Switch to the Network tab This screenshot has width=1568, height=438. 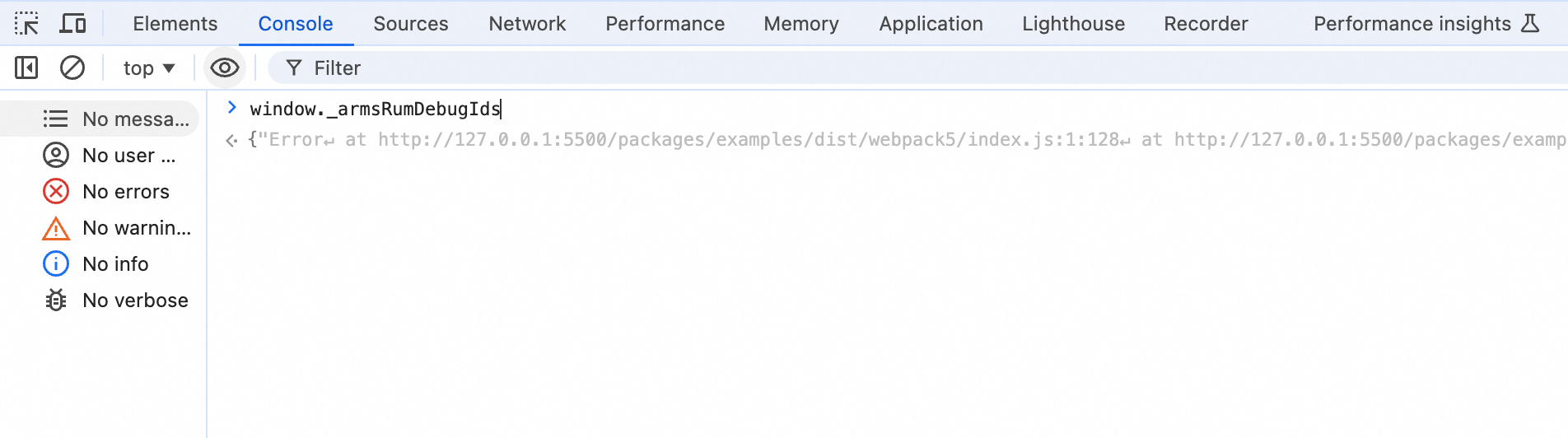click(x=527, y=24)
